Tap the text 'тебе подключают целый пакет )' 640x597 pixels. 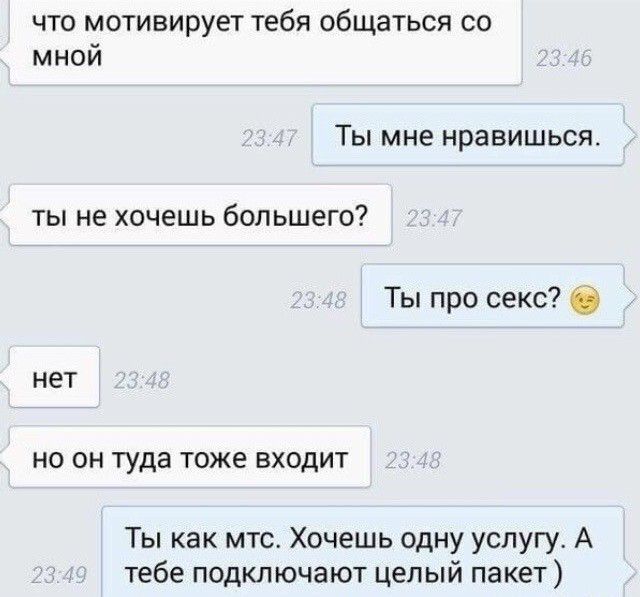coord(344,574)
